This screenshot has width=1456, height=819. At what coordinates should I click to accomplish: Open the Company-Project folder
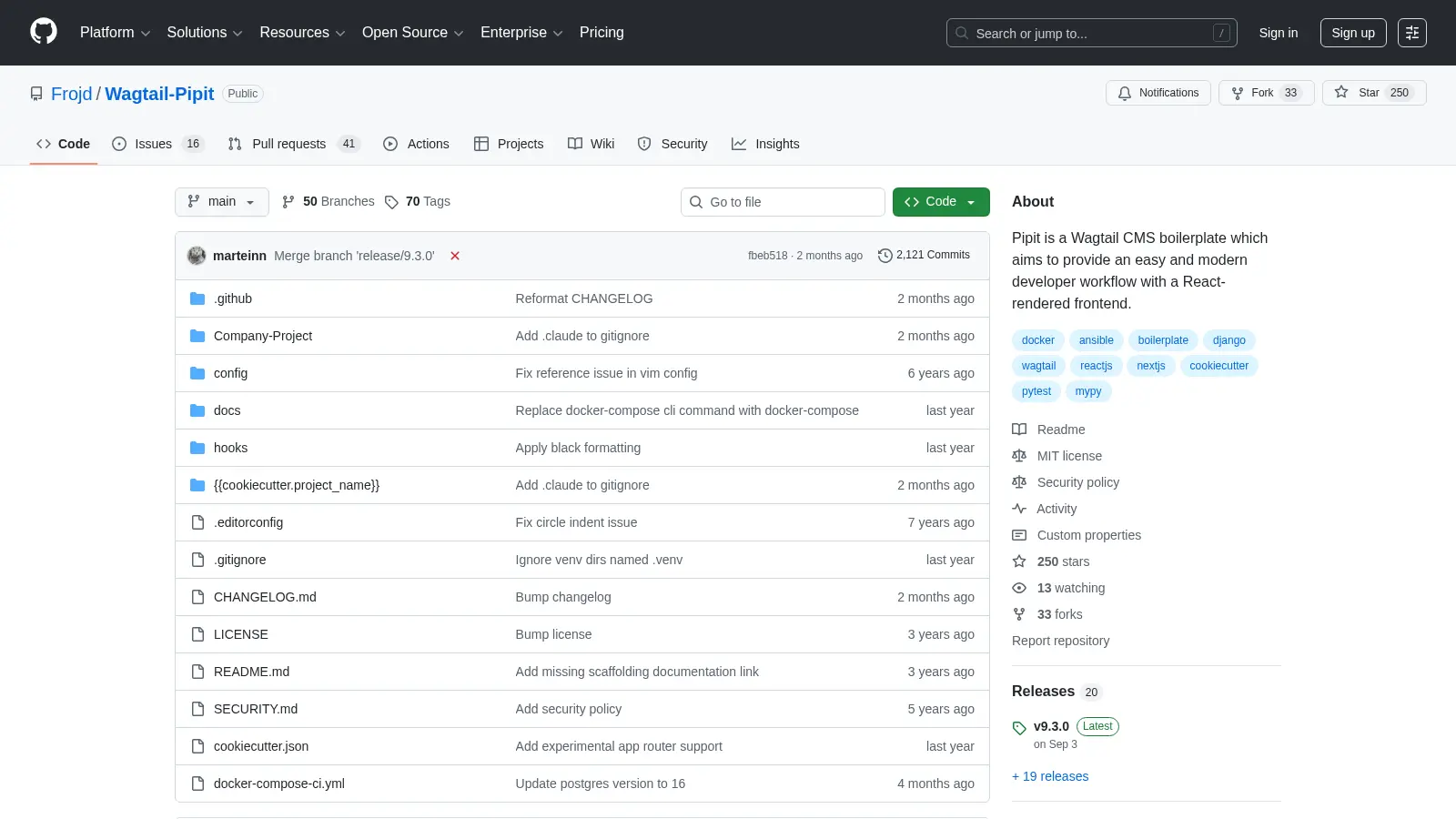(x=263, y=336)
